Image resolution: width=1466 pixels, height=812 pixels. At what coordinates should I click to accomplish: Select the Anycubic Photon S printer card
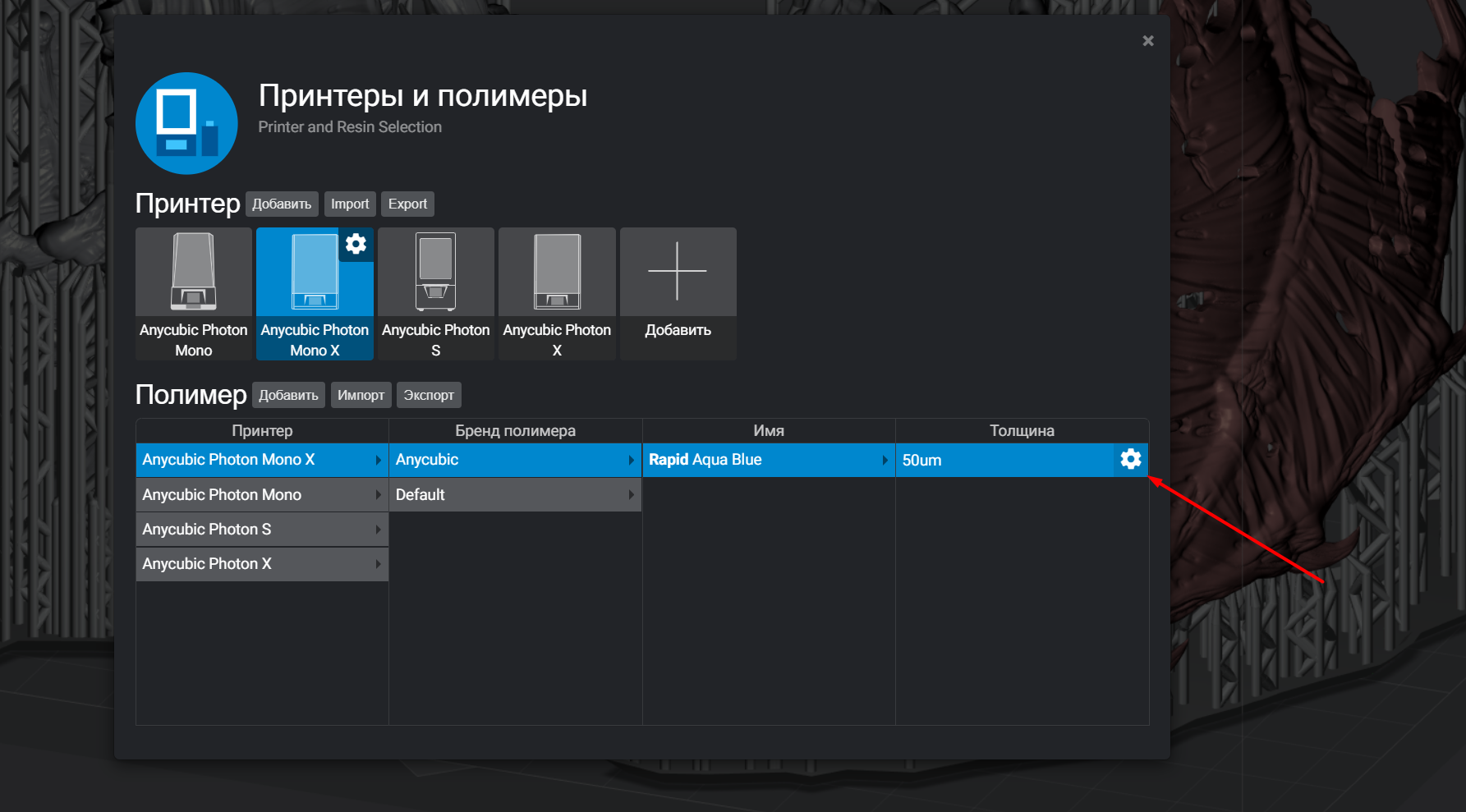point(435,294)
